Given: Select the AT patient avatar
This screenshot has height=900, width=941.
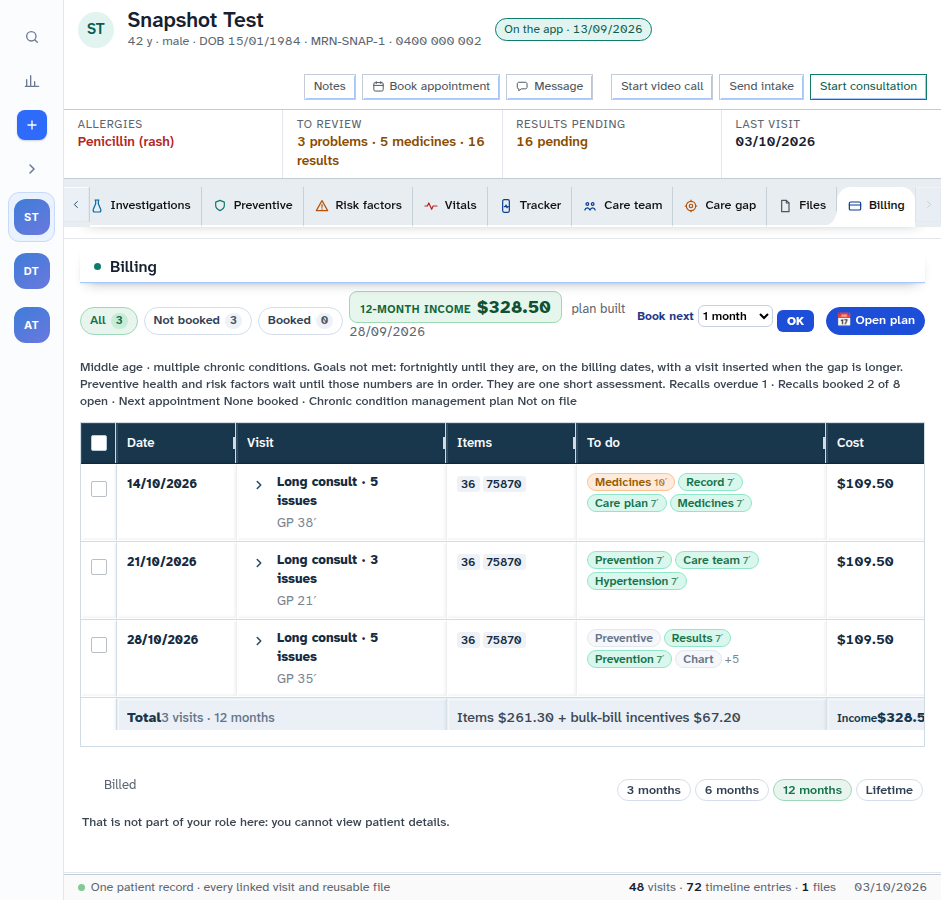Looking at the screenshot, I should [x=32, y=325].
